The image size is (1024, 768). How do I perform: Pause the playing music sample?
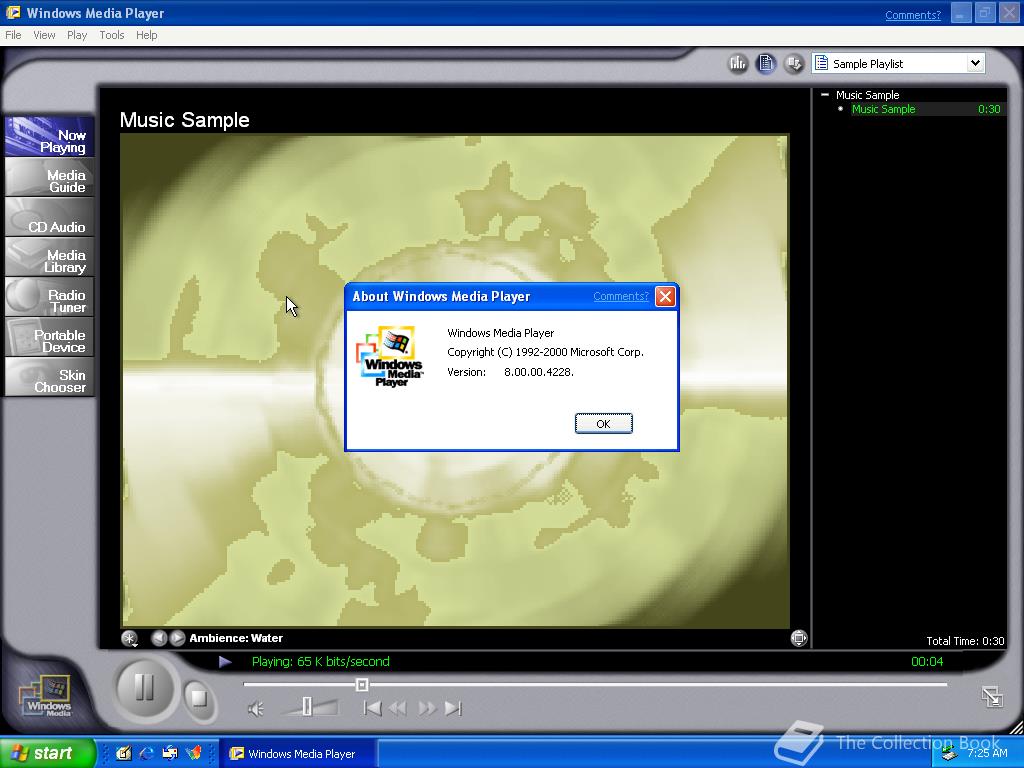click(x=144, y=687)
